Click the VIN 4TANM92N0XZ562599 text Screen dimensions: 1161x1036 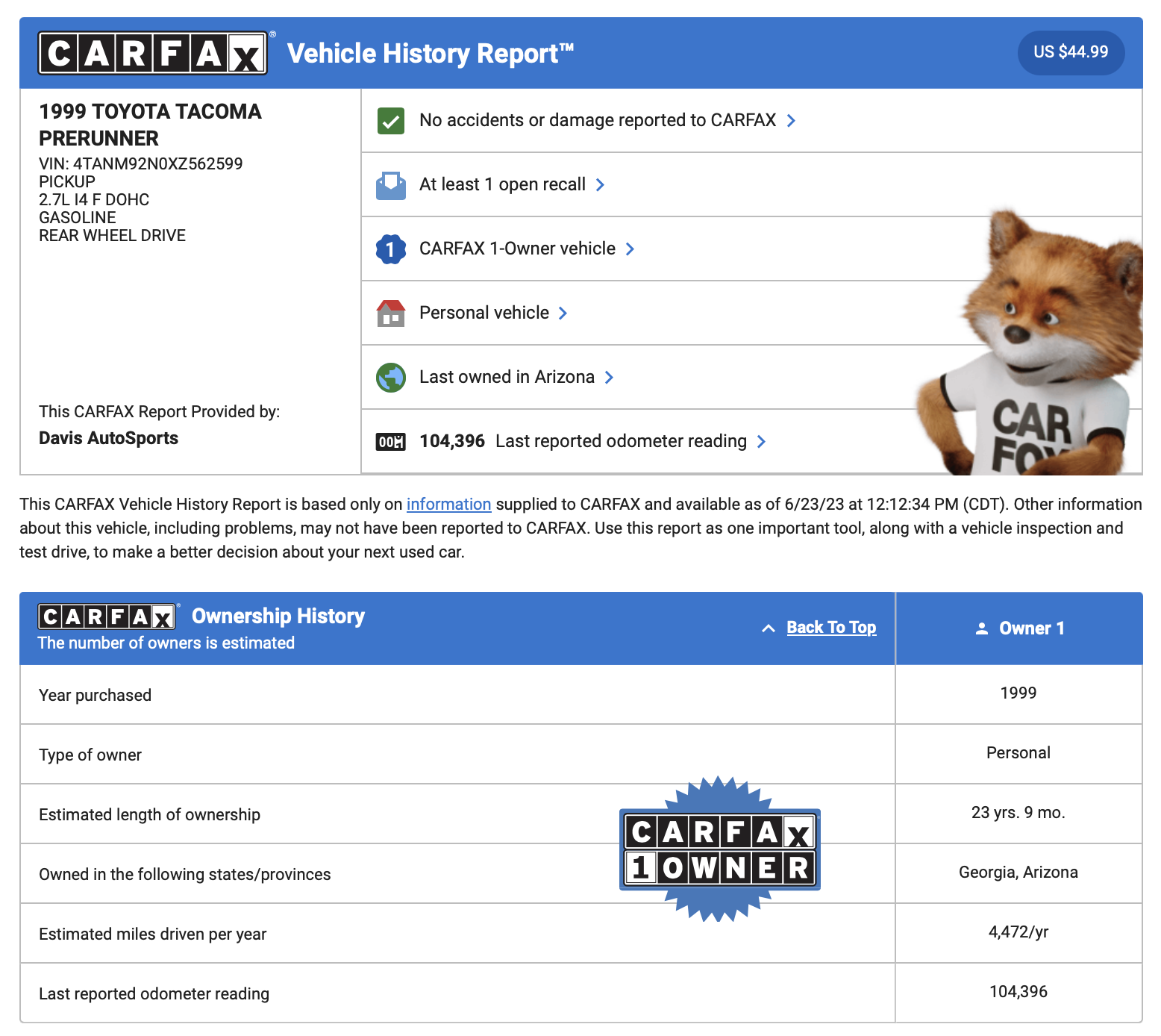141,163
